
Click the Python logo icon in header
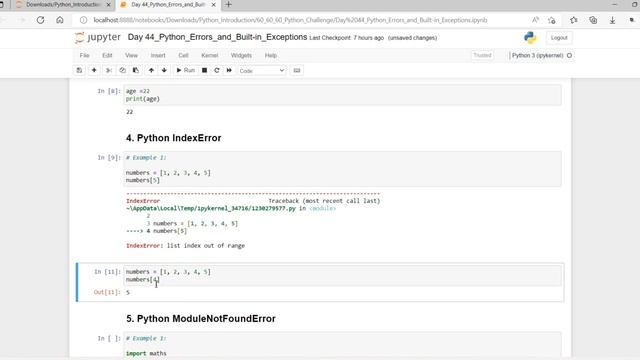pos(530,38)
